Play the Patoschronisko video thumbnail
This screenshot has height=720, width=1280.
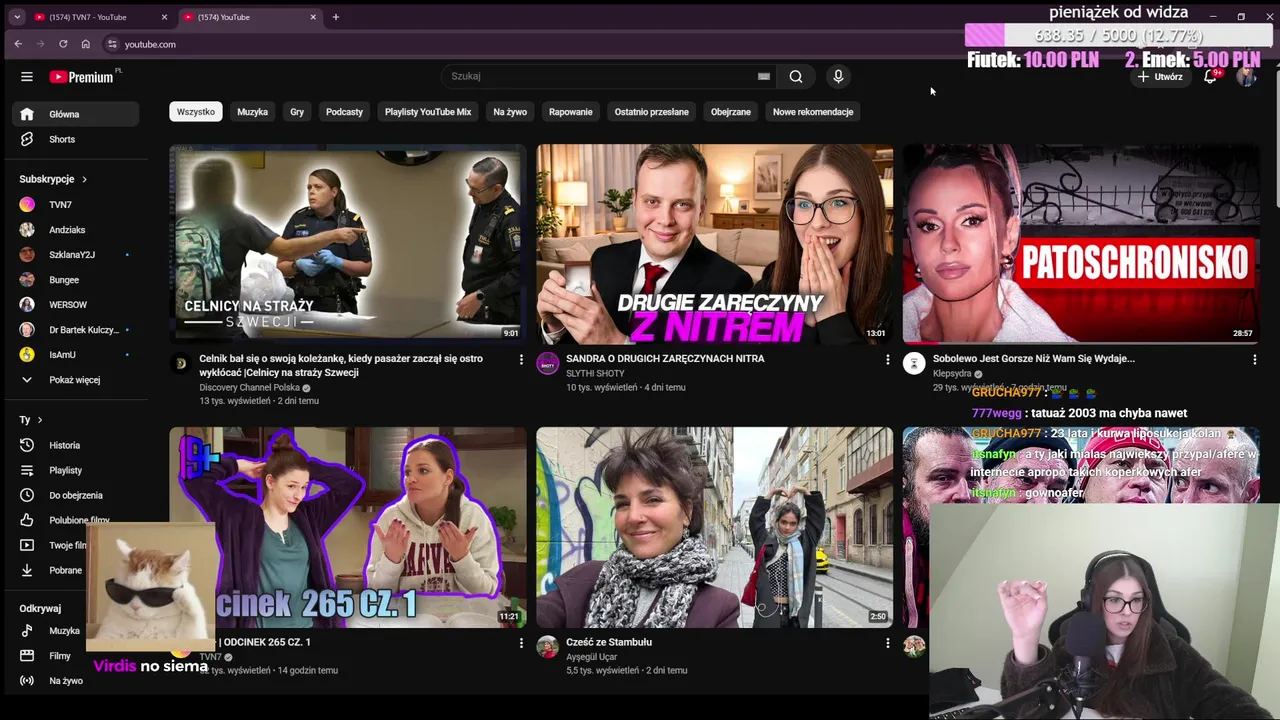click(1081, 244)
